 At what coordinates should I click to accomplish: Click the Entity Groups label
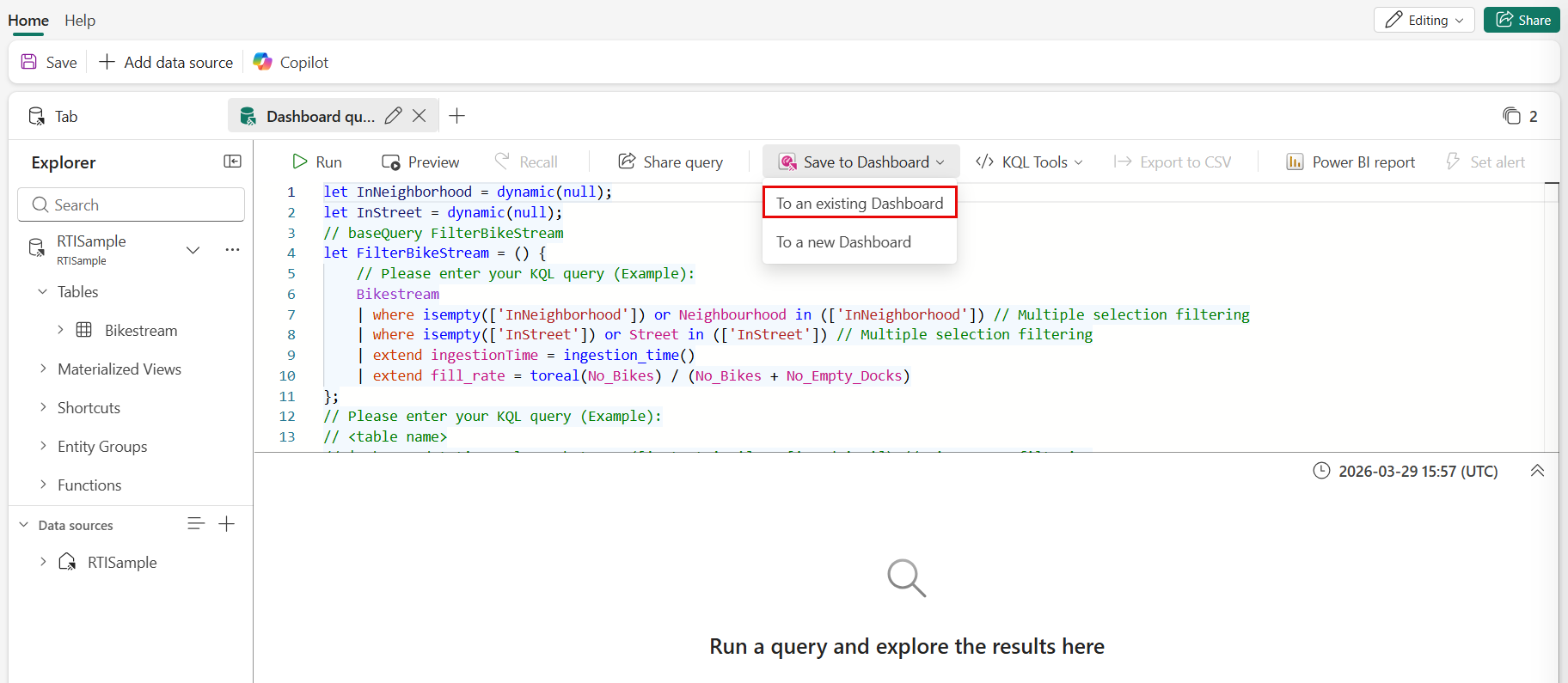(102, 447)
